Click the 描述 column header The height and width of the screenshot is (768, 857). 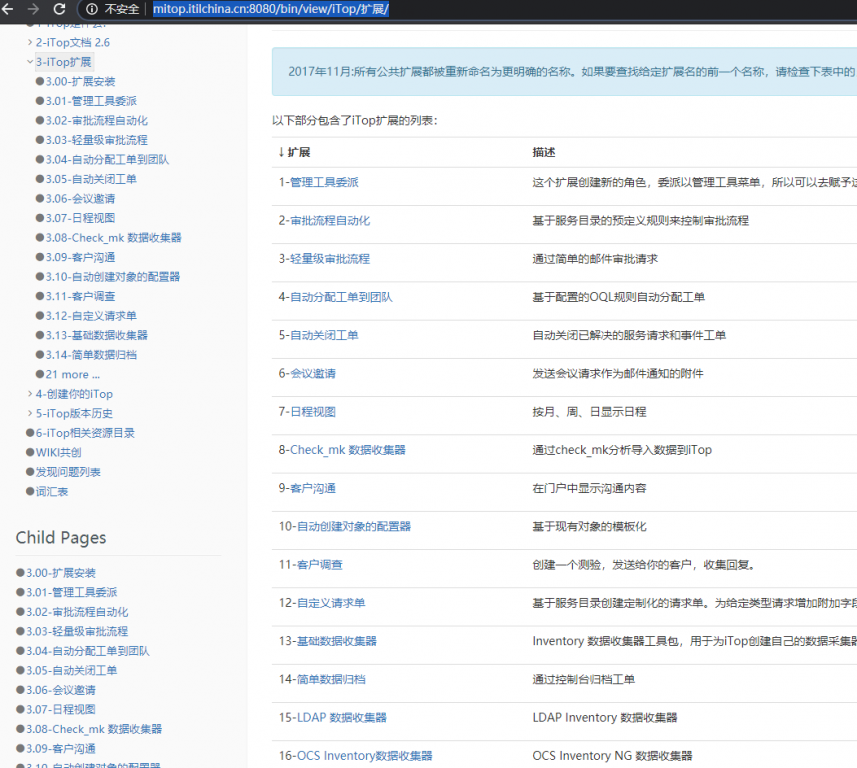point(544,152)
